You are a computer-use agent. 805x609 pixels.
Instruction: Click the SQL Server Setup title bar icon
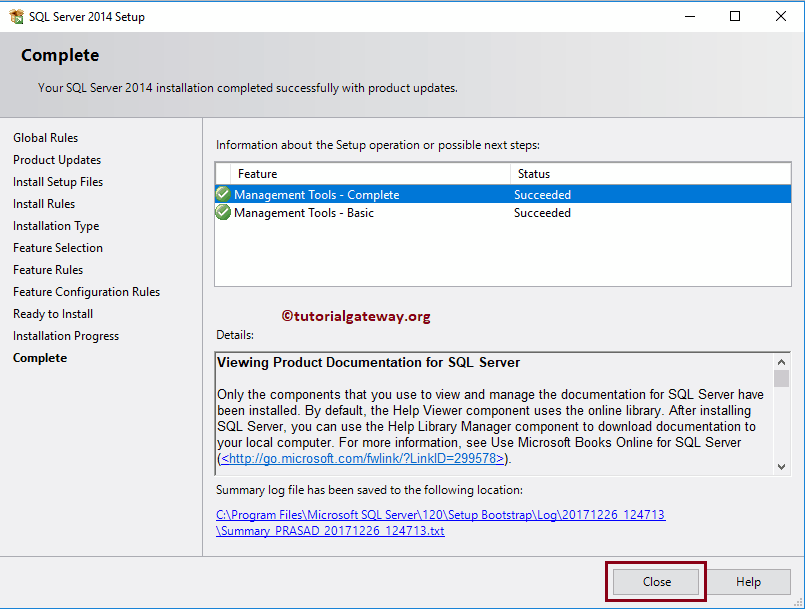tap(16, 16)
